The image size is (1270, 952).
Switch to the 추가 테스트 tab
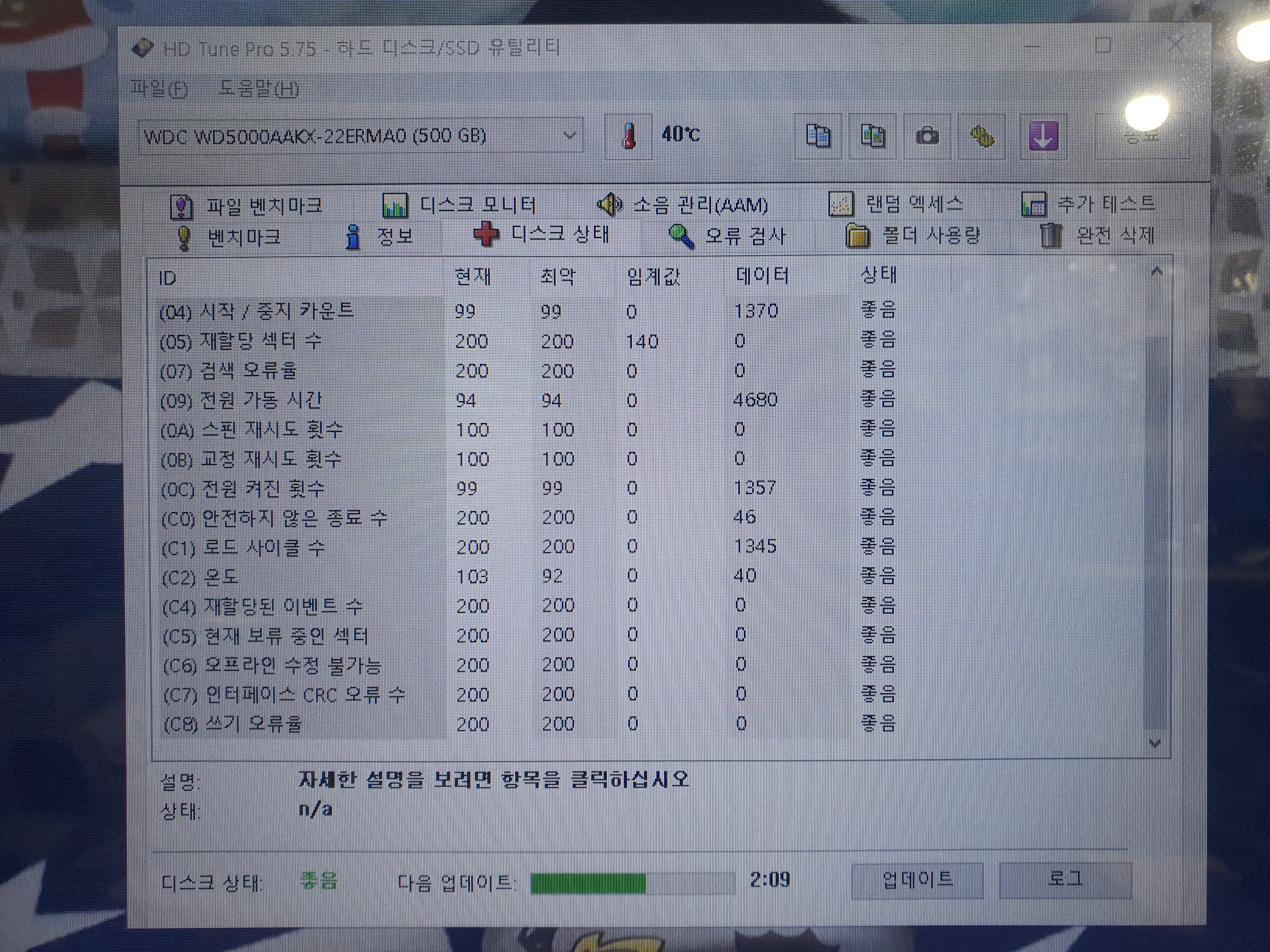pyautogui.click(x=1088, y=203)
